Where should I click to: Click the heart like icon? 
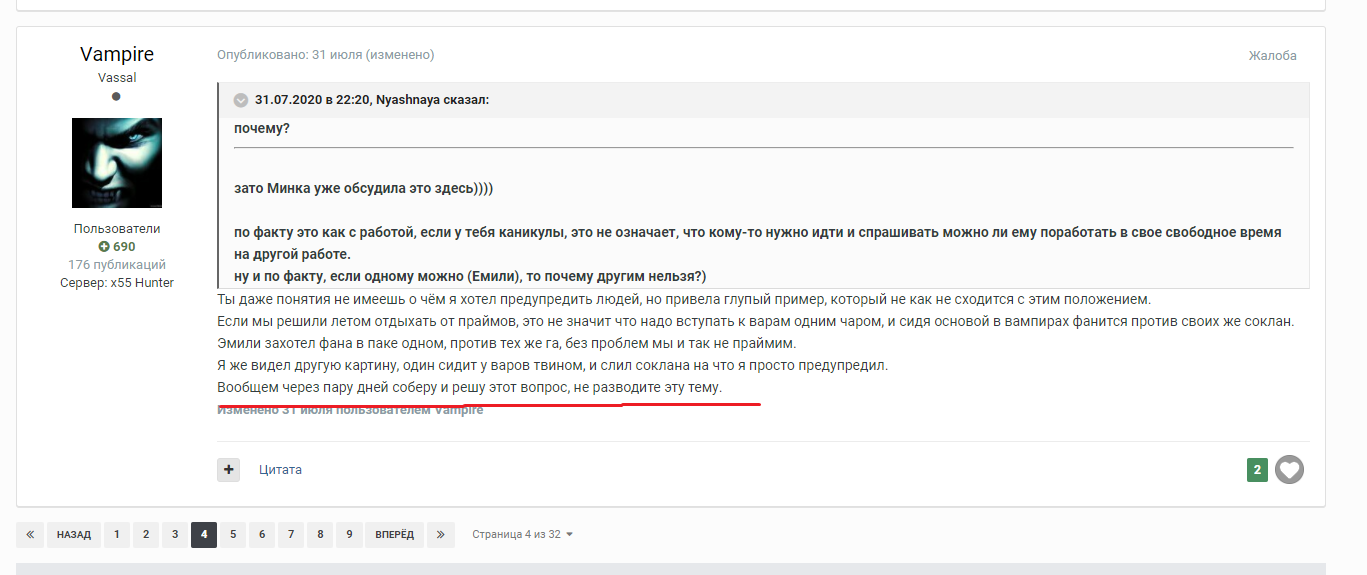1289,469
